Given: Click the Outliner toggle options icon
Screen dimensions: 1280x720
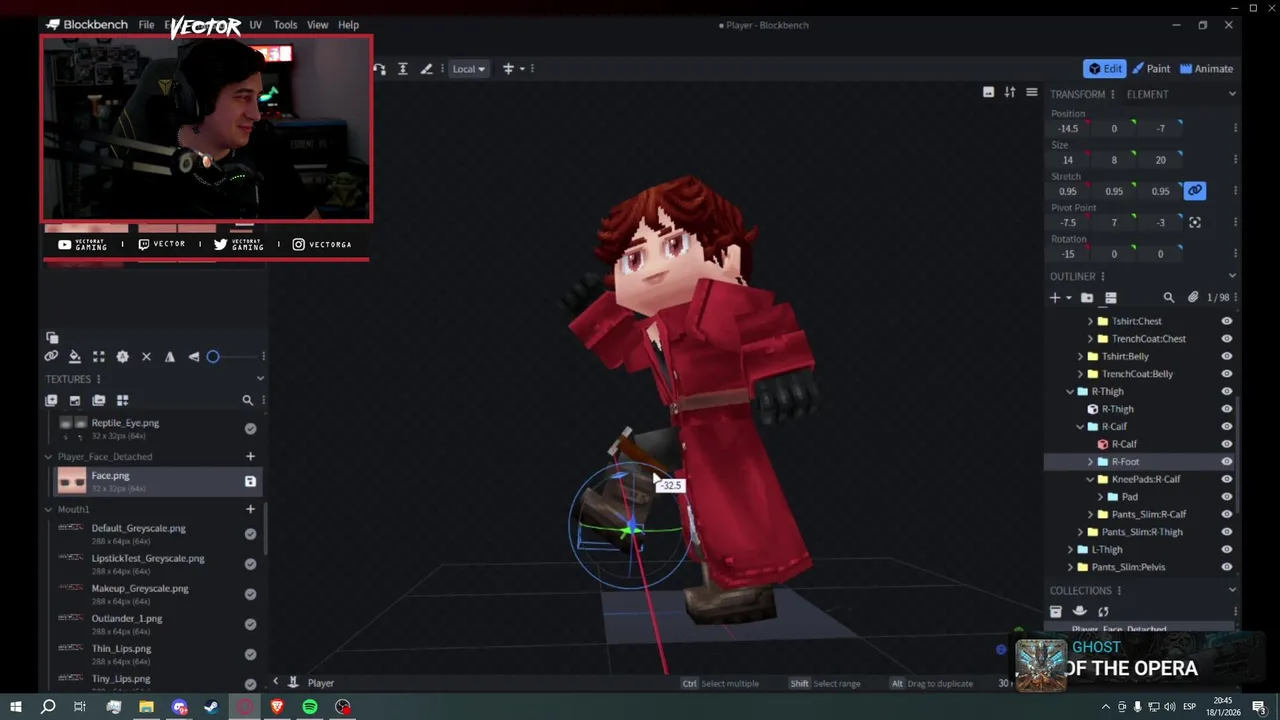Looking at the screenshot, I should tap(1110, 297).
